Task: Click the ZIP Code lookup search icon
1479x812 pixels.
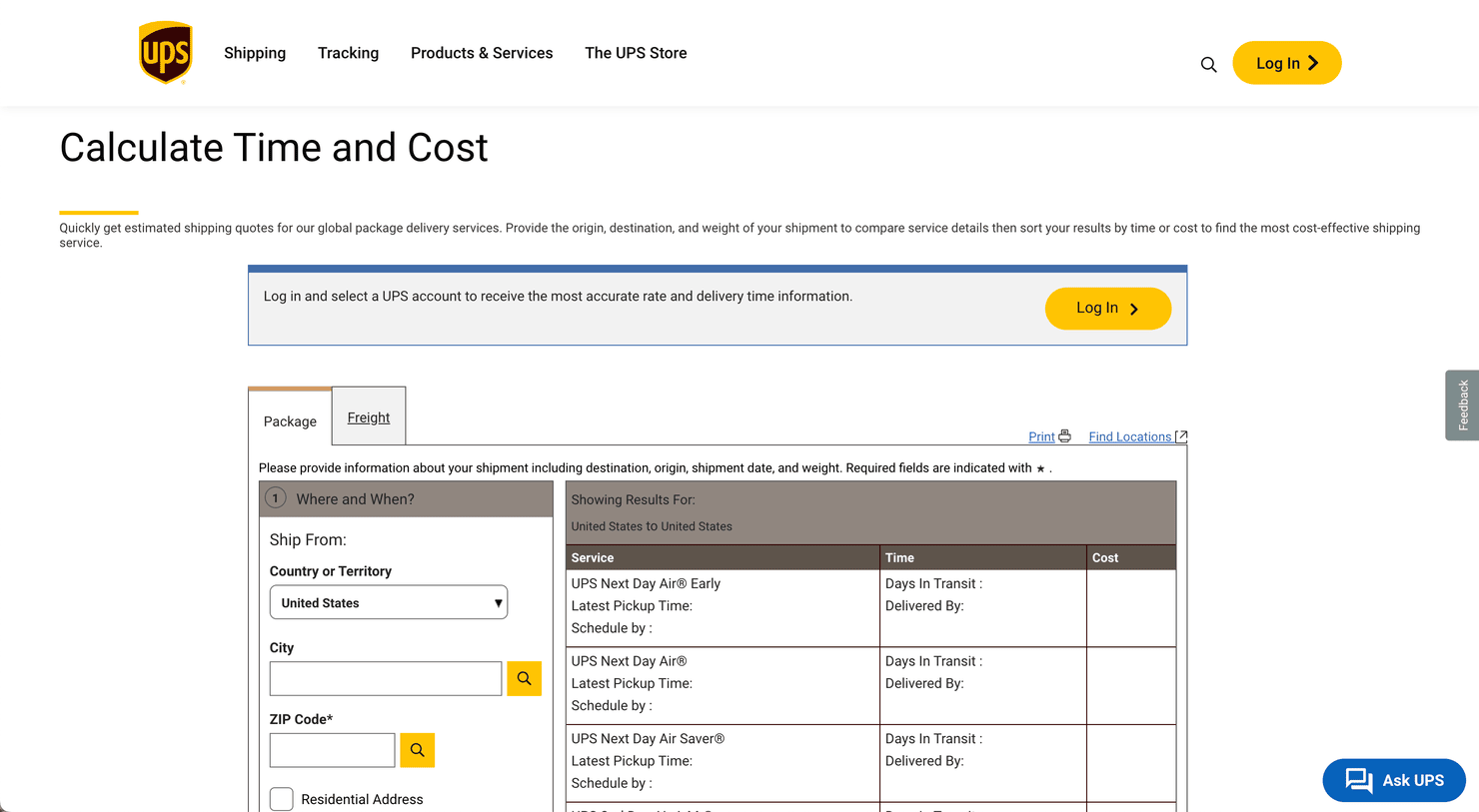Action: coord(417,750)
